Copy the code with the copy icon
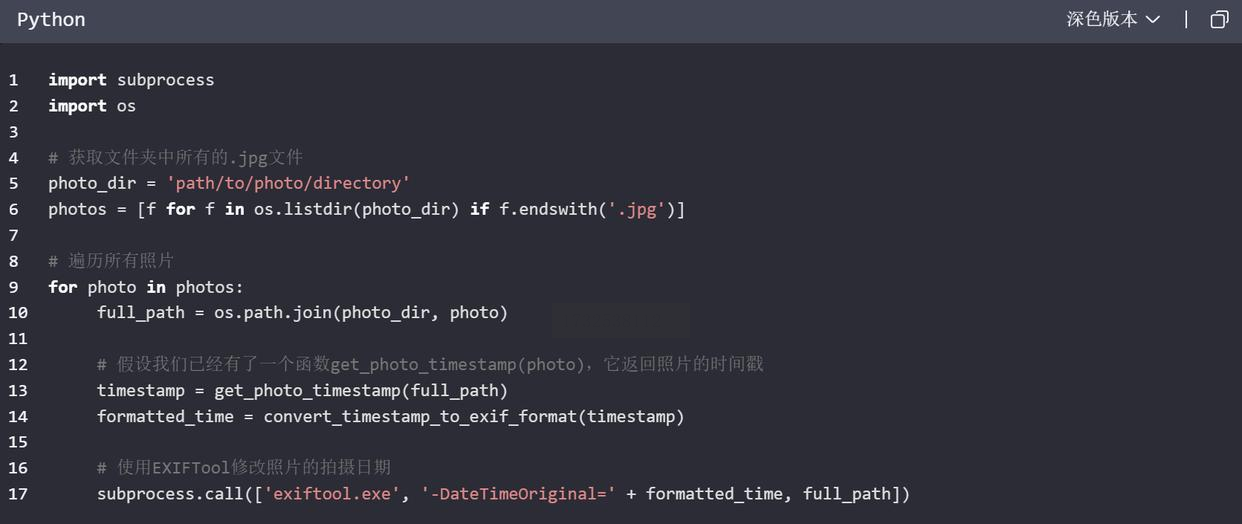 (x=1219, y=19)
